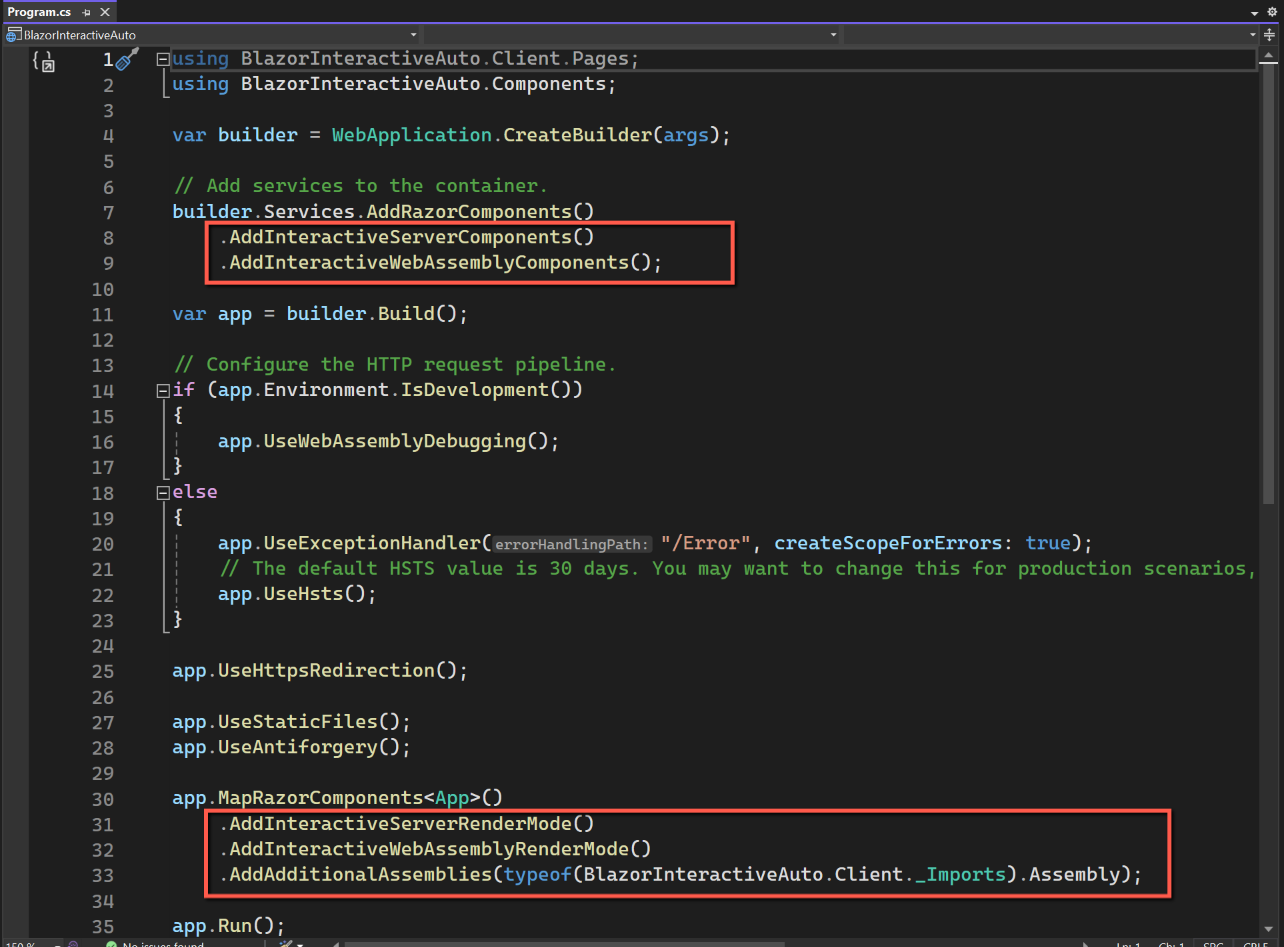Click the editor settings gear icon top right
This screenshot has height=947, width=1284.
[x=1271, y=11]
